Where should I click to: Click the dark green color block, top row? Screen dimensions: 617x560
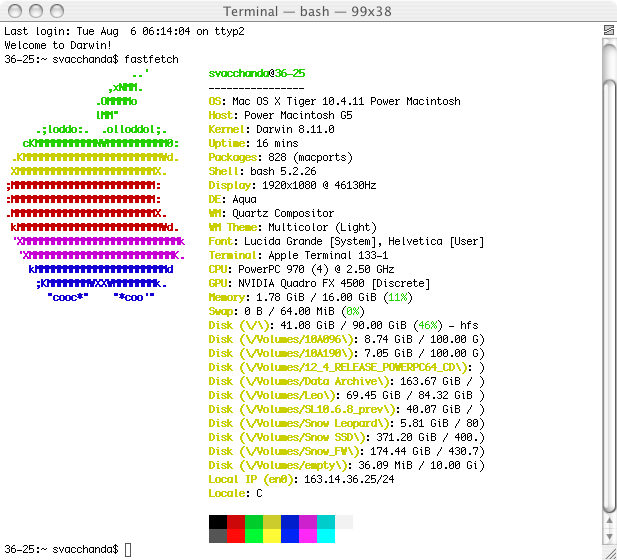click(254, 522)
